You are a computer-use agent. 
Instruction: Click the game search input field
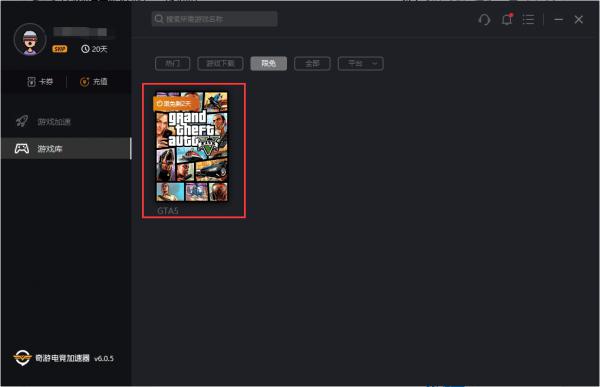click(x=215, y=19)
